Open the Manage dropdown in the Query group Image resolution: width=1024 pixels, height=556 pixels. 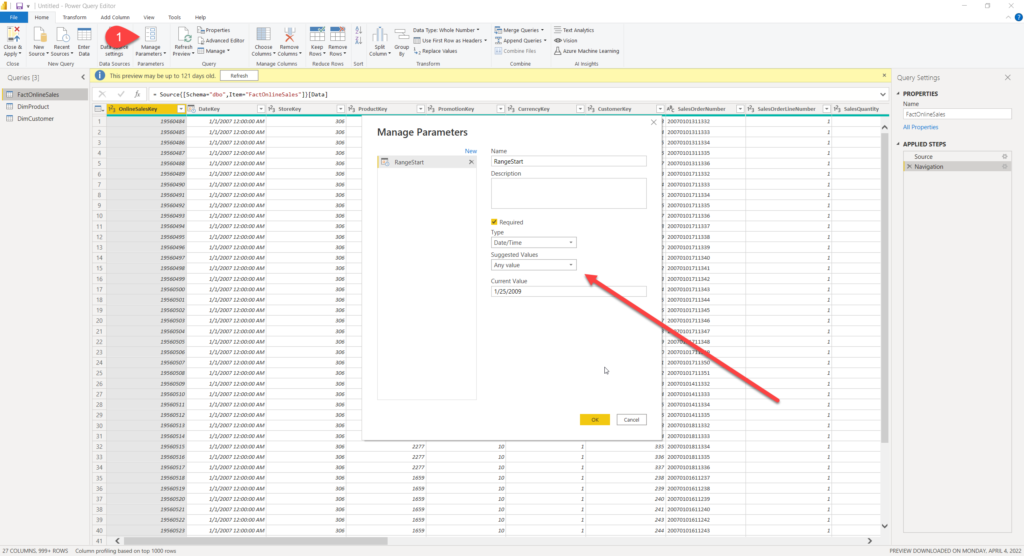click(x=214, y=51)
